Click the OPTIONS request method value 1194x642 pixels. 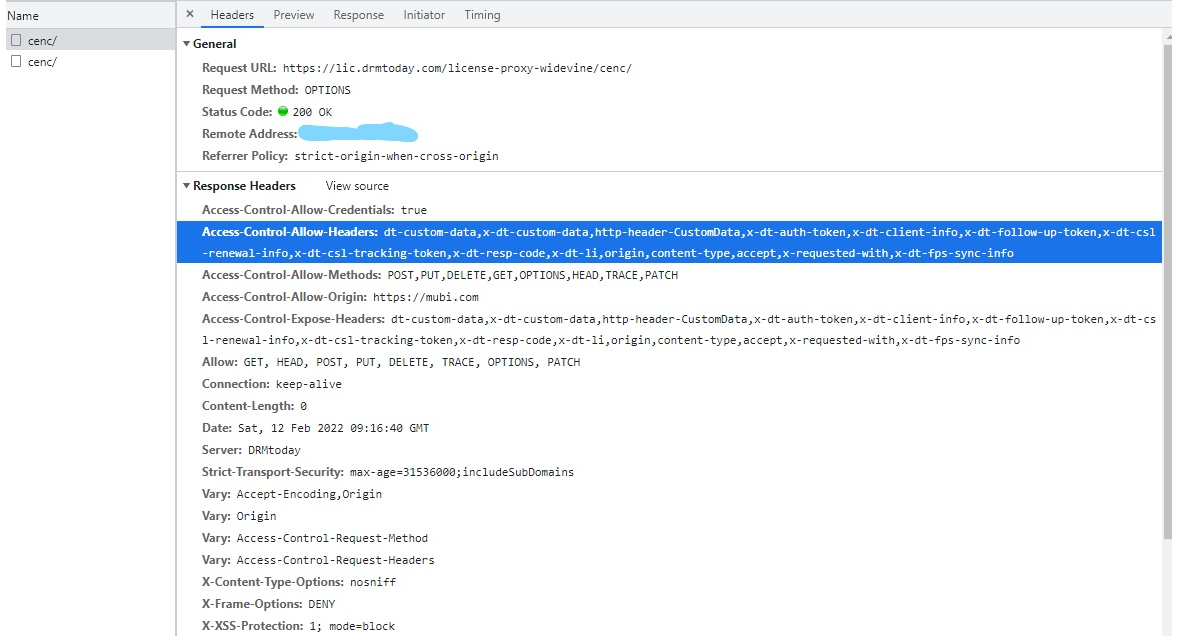point(327,90)
